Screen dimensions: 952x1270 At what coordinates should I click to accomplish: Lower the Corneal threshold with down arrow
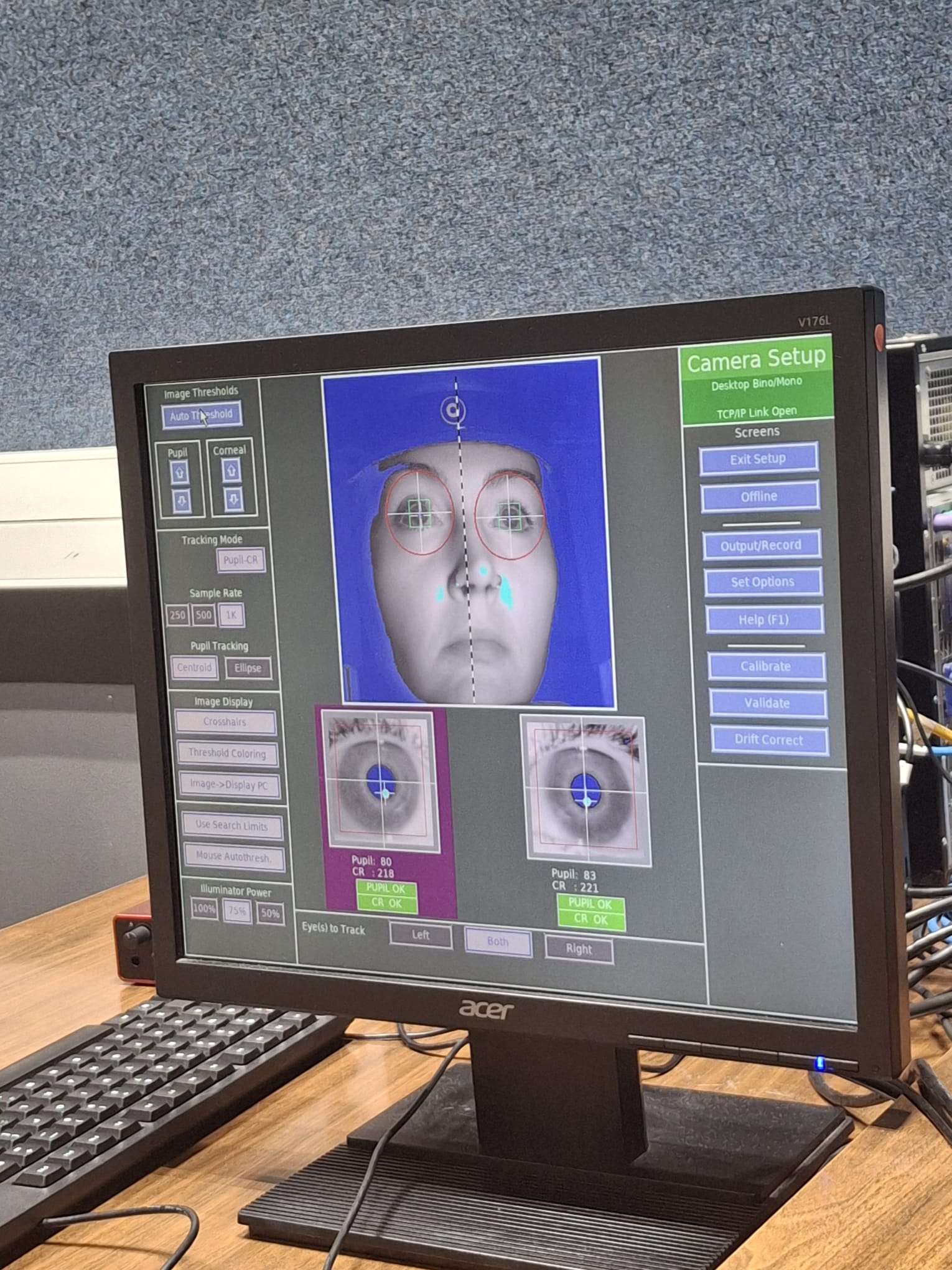coord(233,499)
